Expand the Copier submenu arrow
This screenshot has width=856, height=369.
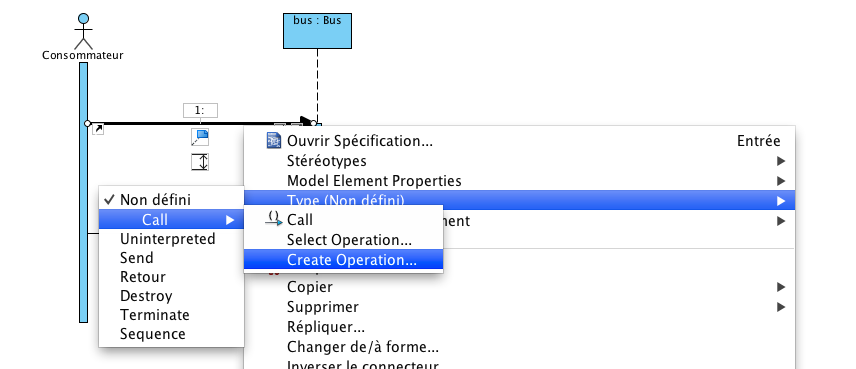(x=781, y=287)
